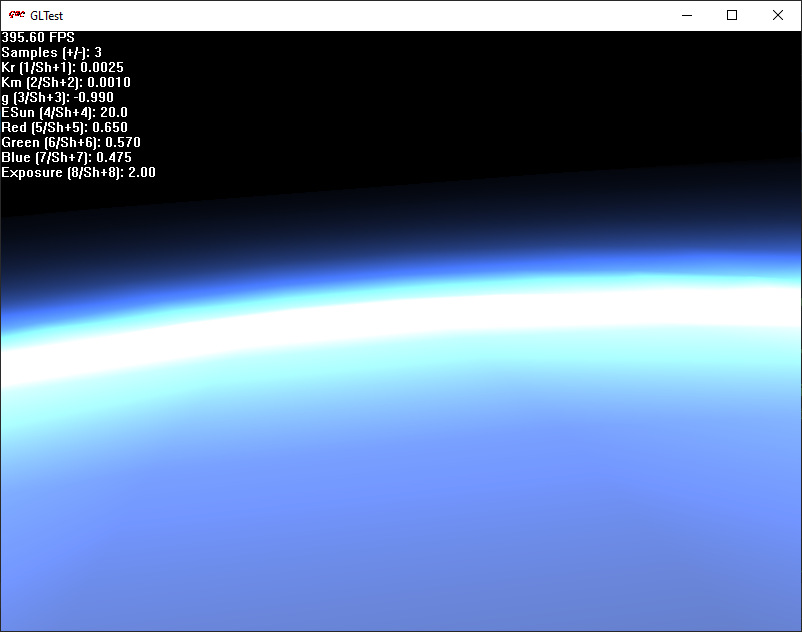802x632 pixels.
Task: Click the GLTest app icon in title bar
Action: 16,15
